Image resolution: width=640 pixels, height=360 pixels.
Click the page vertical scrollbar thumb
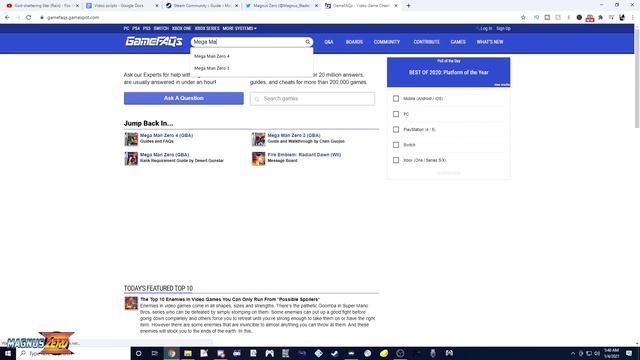tap(637, 78)
